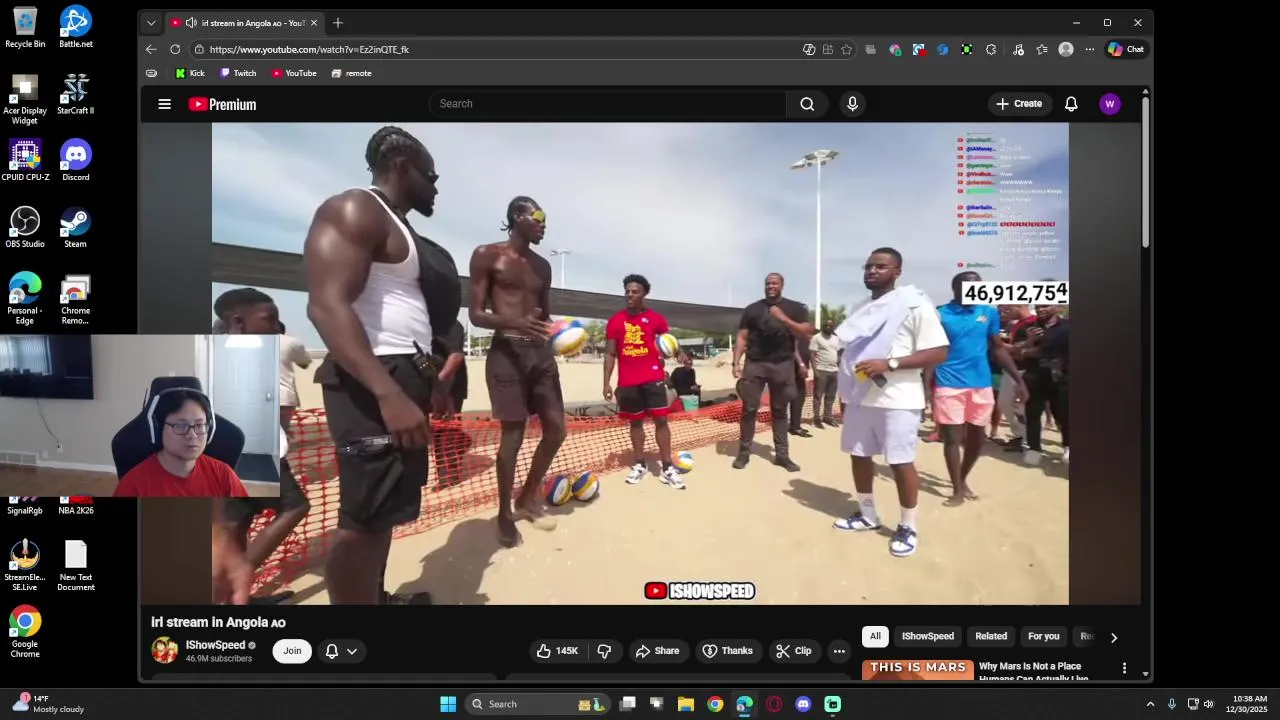Open the remote bookmark folder
1280x720 pixels.
(x=351, y=73)
